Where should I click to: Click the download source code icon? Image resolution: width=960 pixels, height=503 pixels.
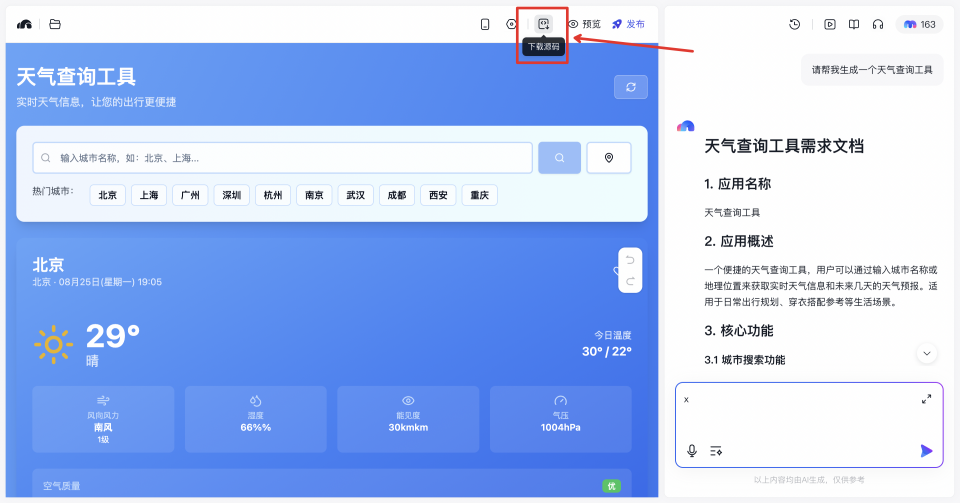[544, 24]
